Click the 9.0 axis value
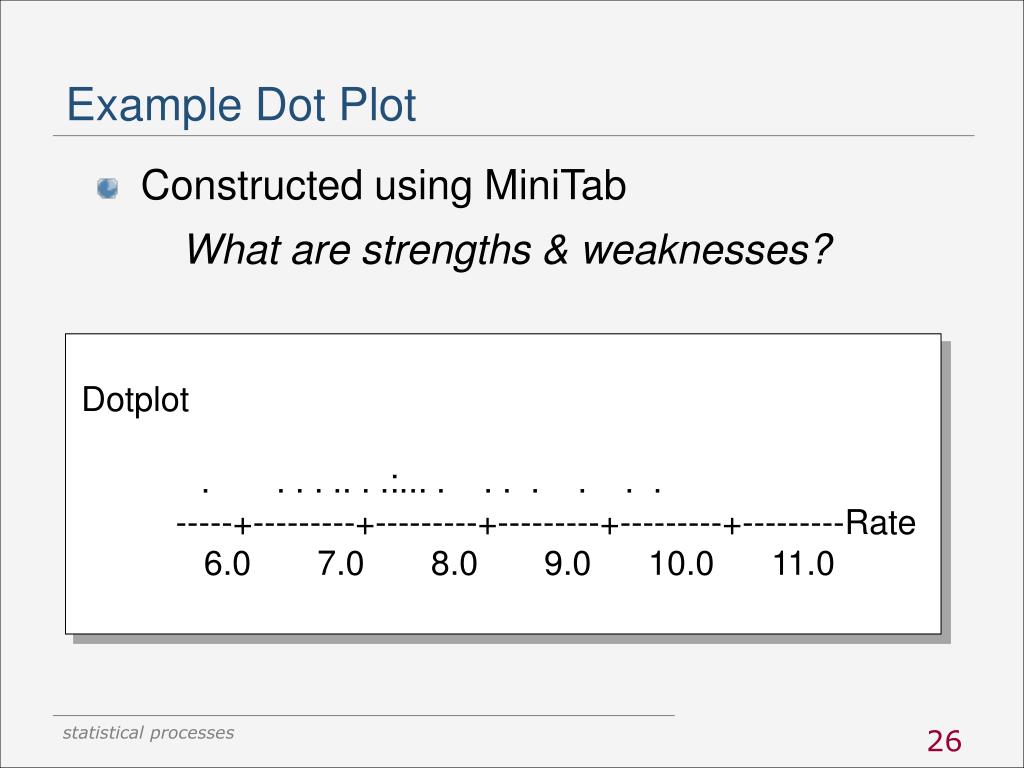This screenshot has height=768, width=1024. pyautogui.click(x=568, y=564)
